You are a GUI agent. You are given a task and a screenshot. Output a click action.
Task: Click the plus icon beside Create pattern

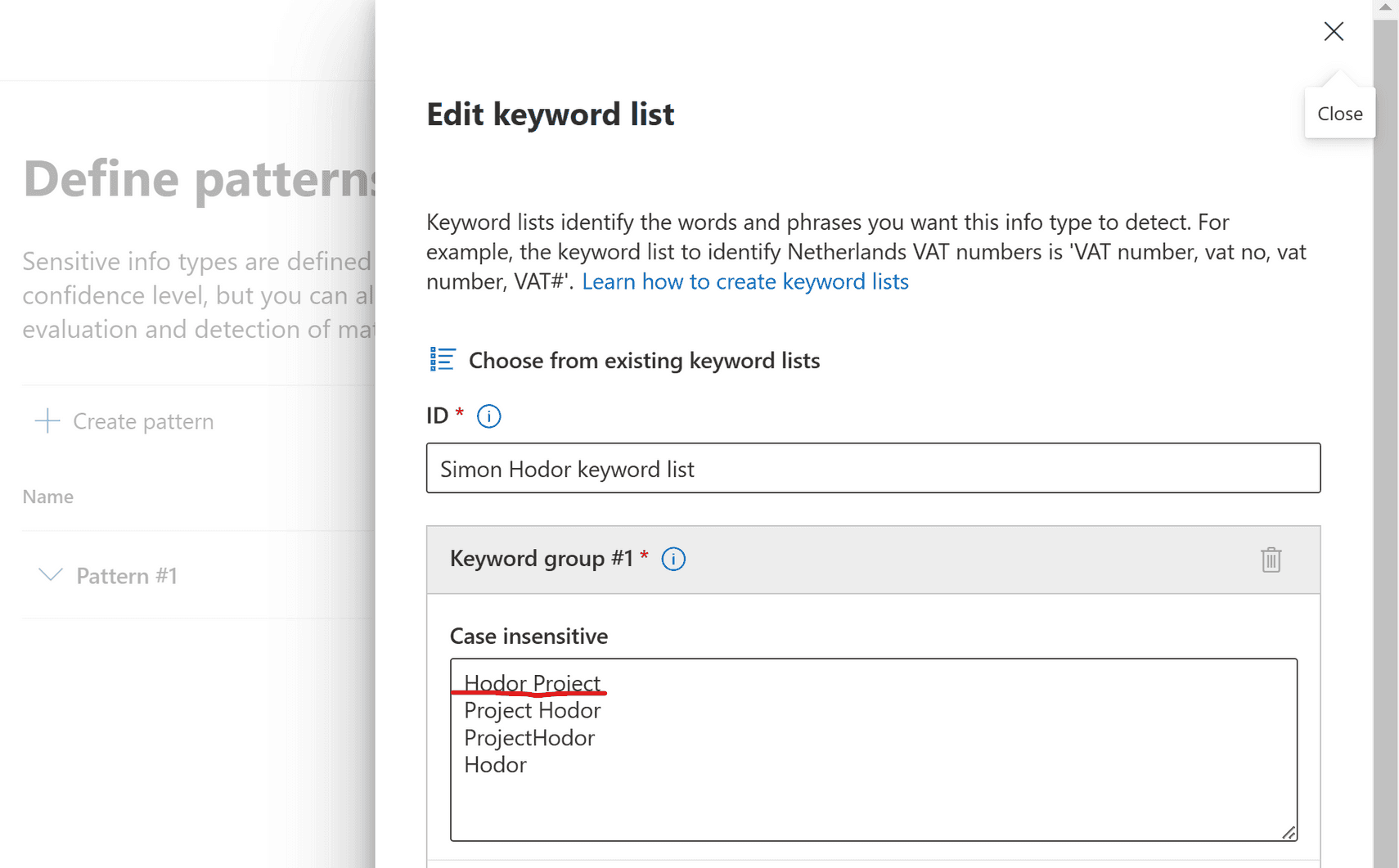coord(46,421)
